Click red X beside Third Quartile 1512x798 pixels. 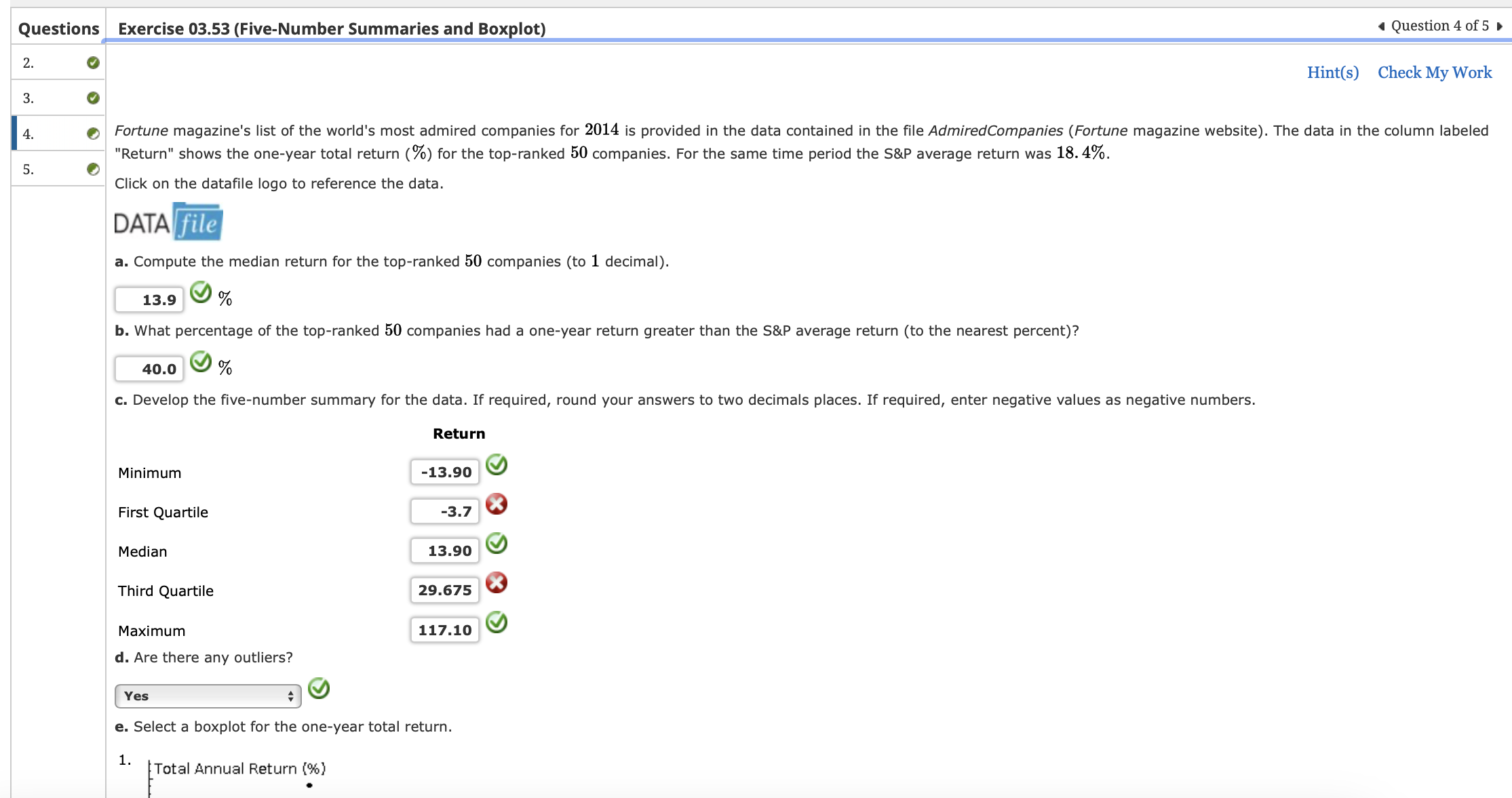tap(497, 583)
